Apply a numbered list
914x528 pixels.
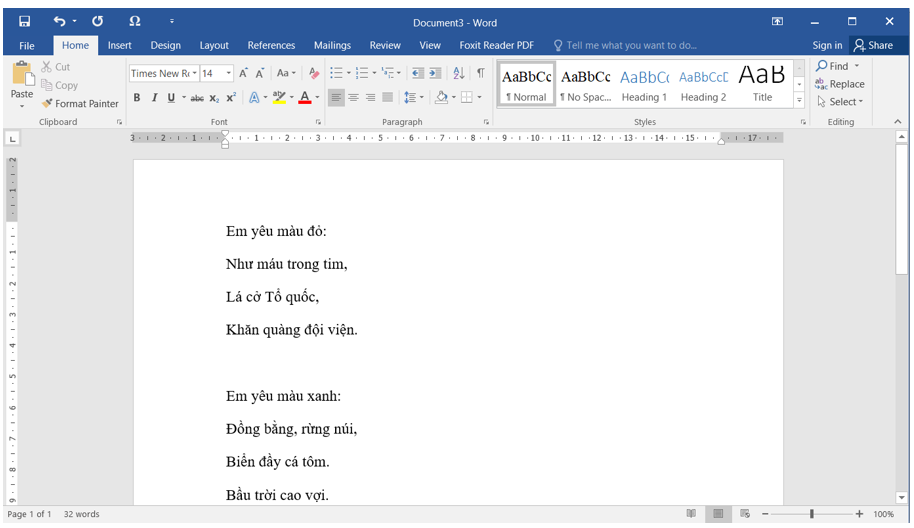[362, 73]
